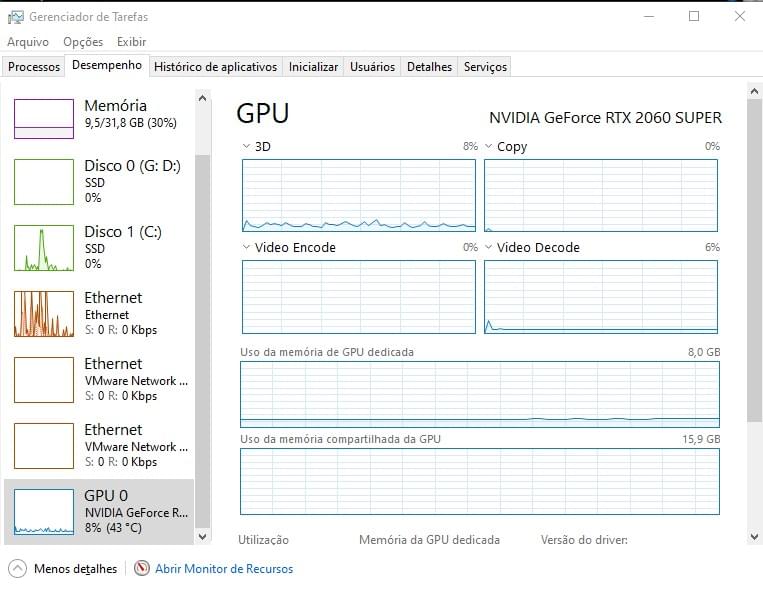Click the Disco 1 (C:) graph thumbnail
The image size is (763, 591).
(44, 247)
